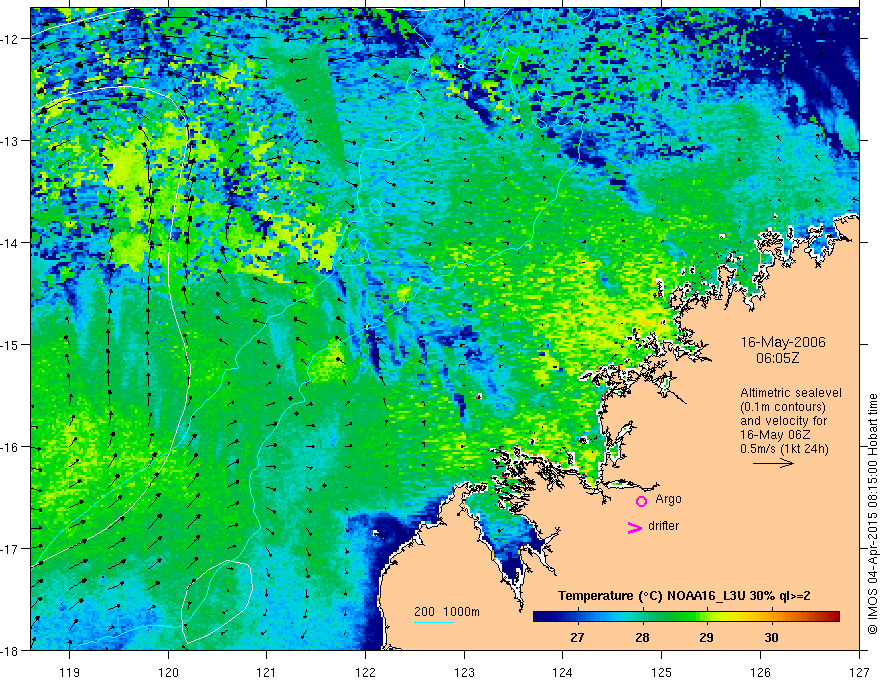The image size is (880, 680).
Task: Click the 'Argo' legend label
Action: pos(668,499)
